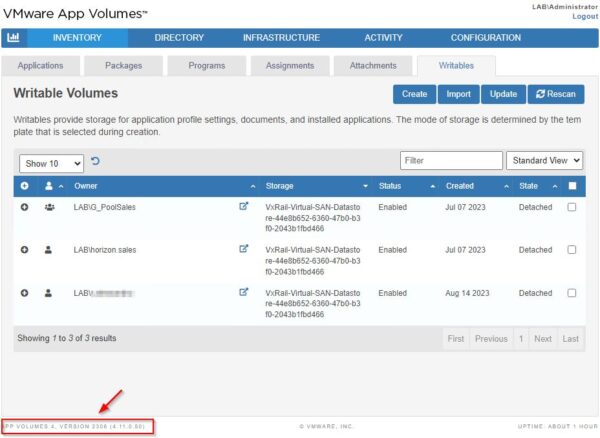Switch to the Assignments tab

coord(290,66)
